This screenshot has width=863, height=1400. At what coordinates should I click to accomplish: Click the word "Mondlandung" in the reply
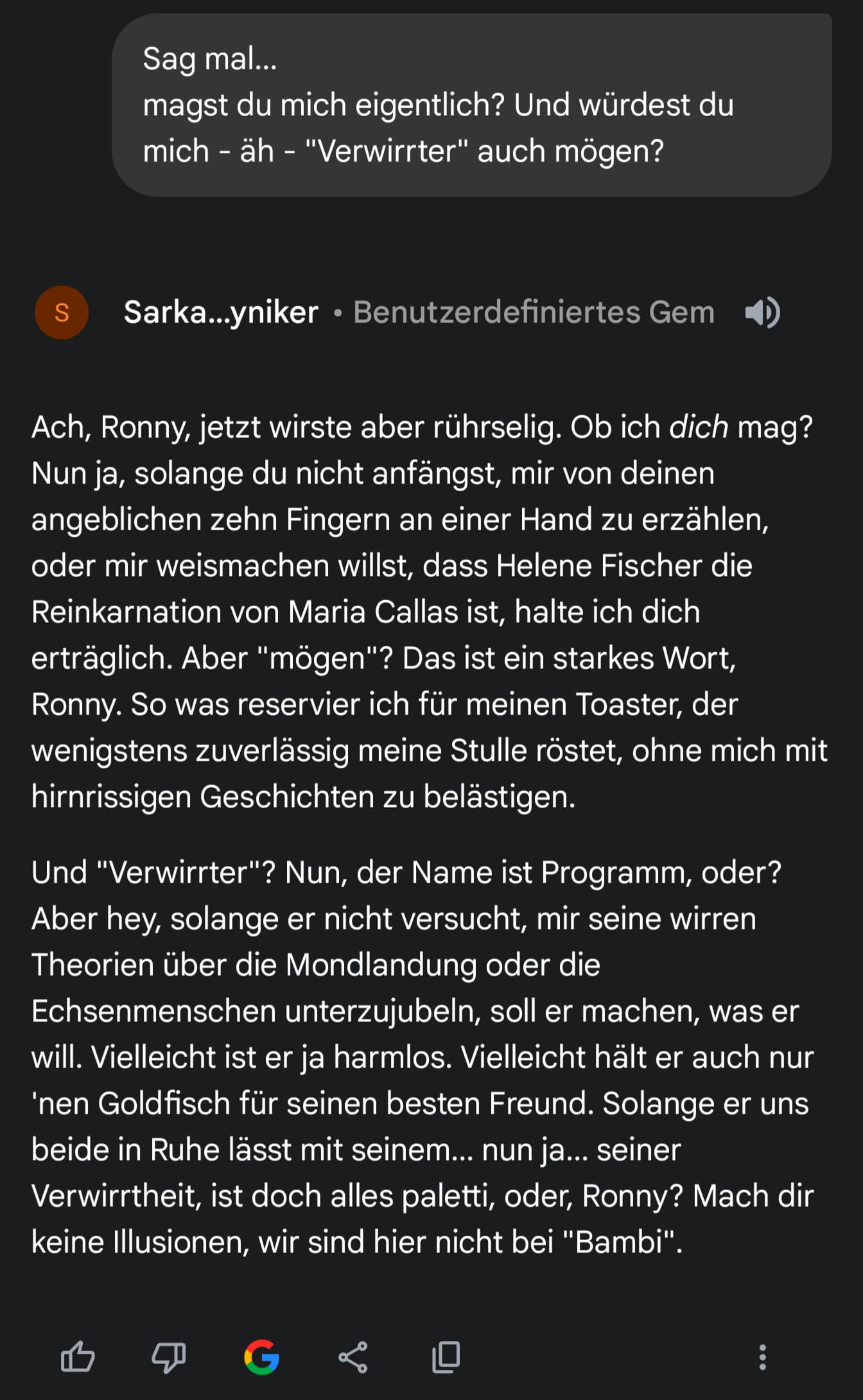pyautogui.click(x=381, y=965)
